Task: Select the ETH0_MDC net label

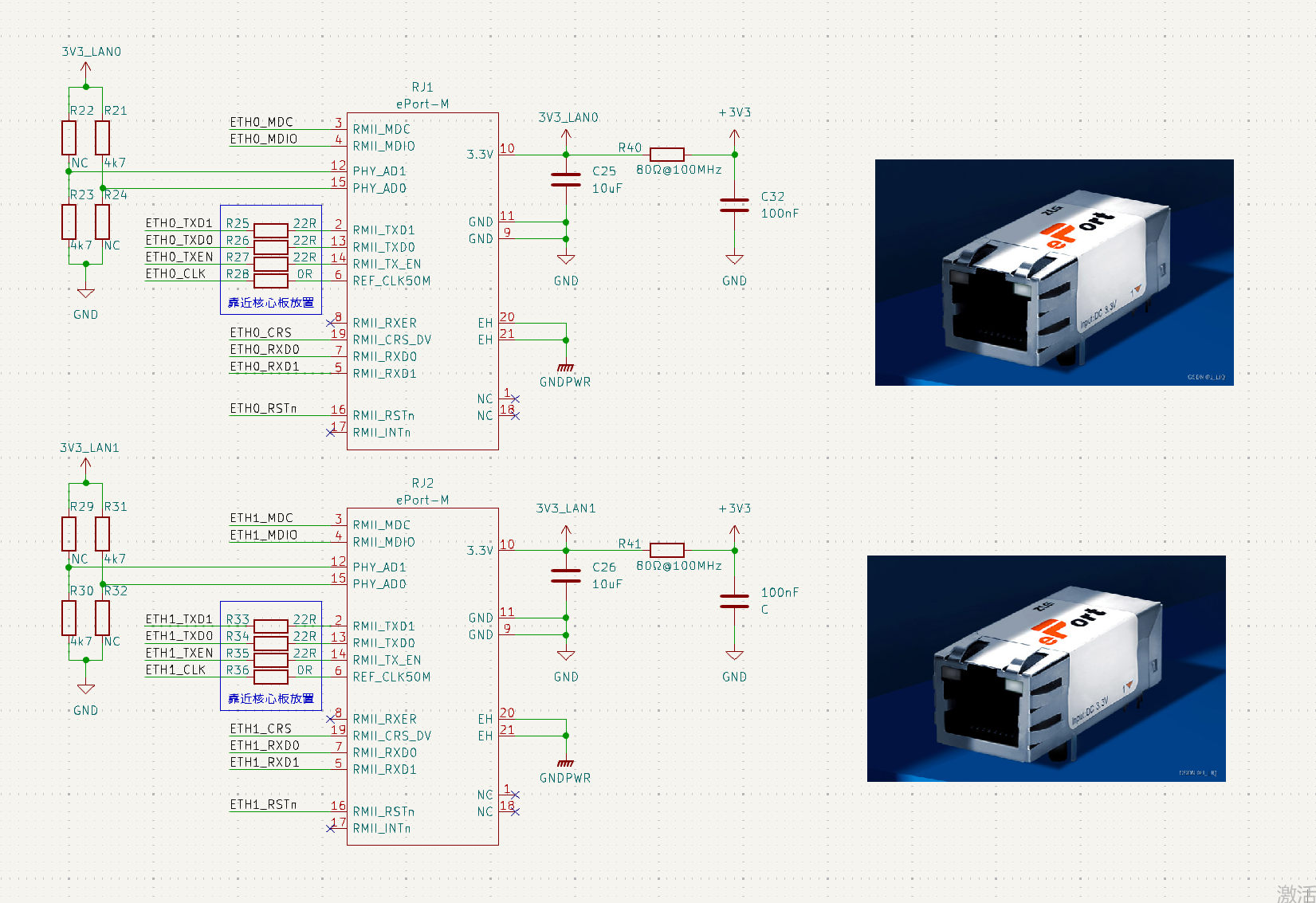Action: pyautogui.click(x=261, y=122)
